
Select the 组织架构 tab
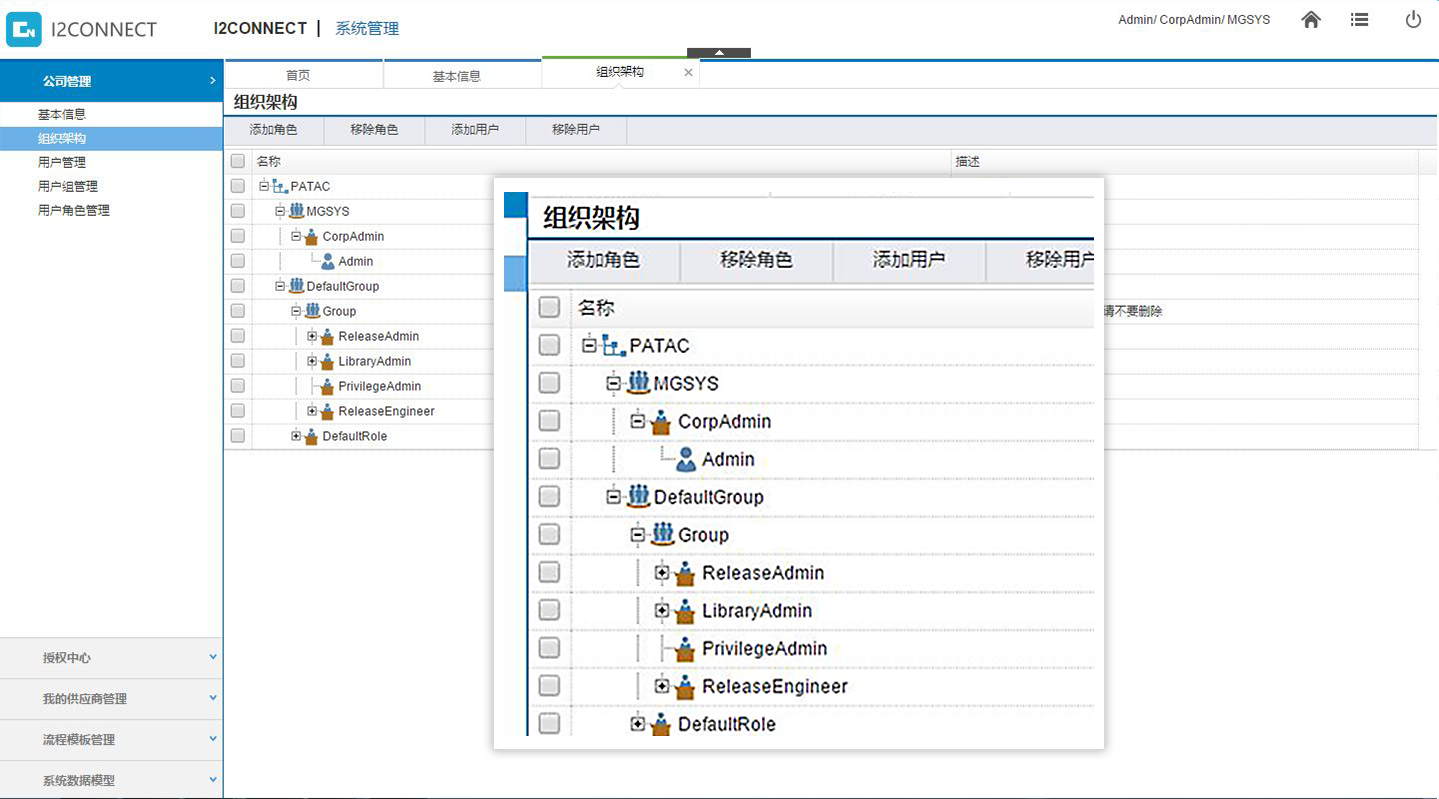[620, 72]
